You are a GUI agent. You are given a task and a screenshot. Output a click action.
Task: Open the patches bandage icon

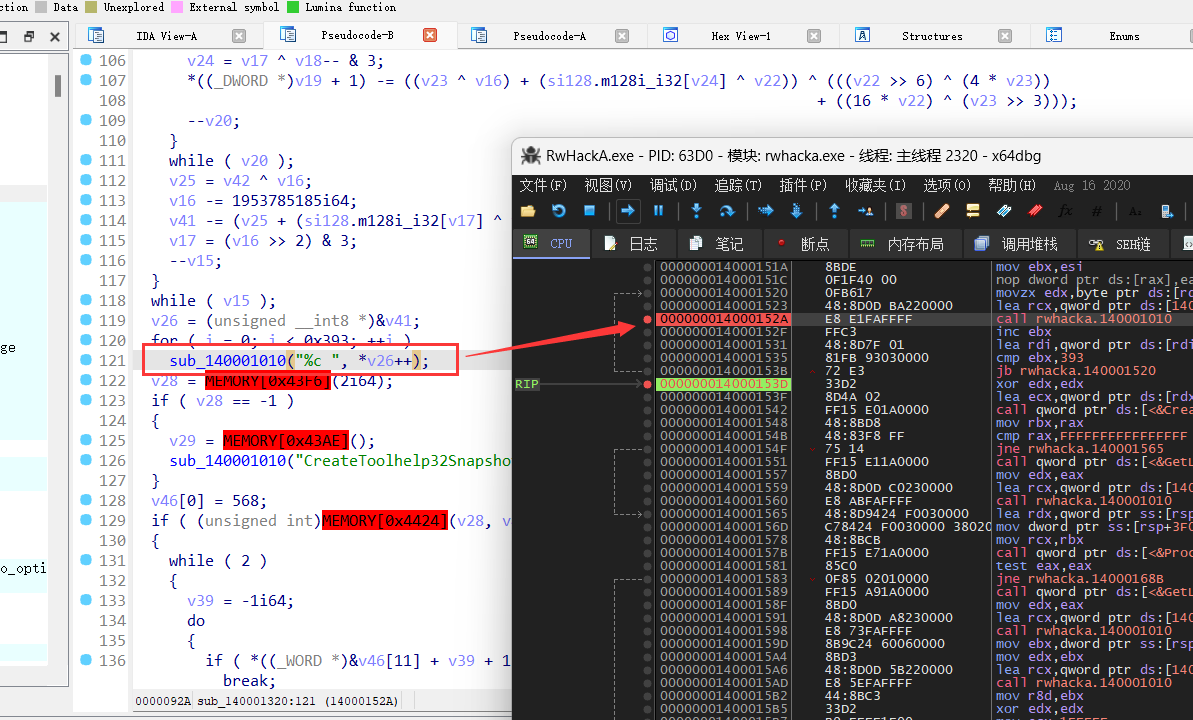(942, 211)
